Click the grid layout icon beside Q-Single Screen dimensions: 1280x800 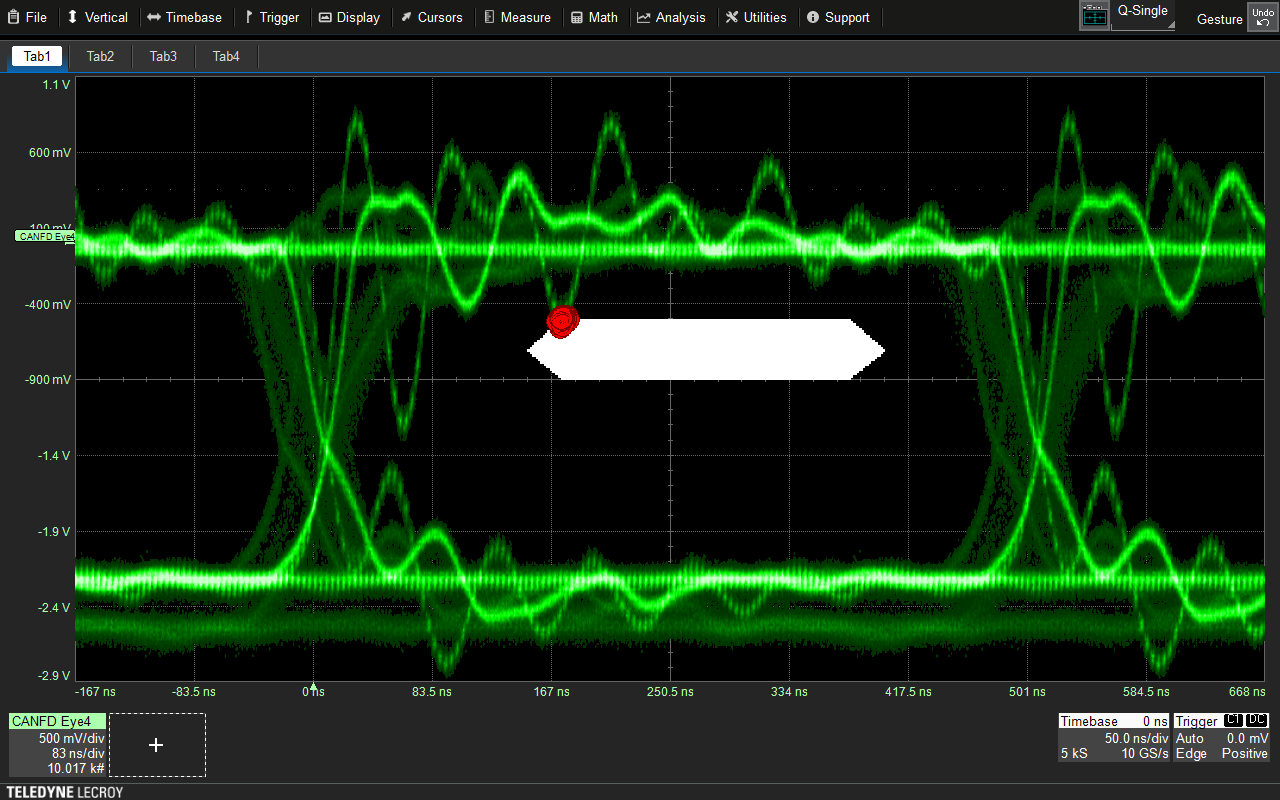click(1095, 16)
